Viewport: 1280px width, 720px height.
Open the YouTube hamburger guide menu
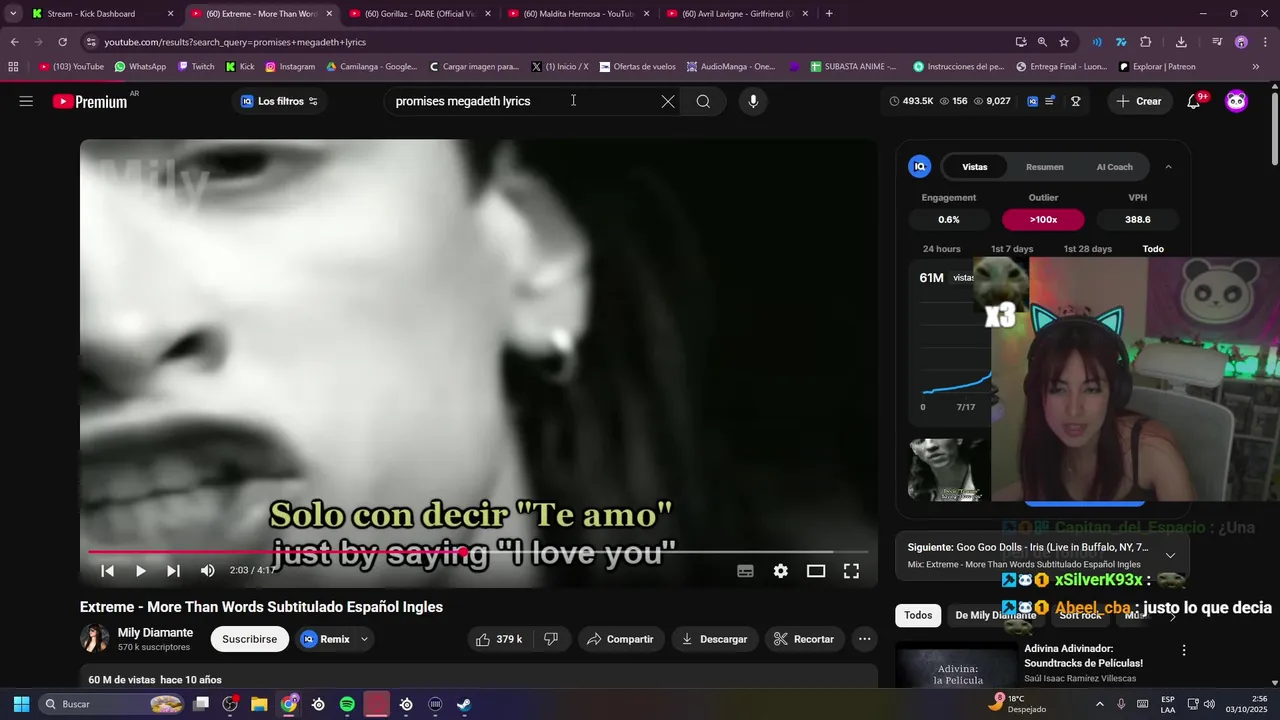click(26, 101)
